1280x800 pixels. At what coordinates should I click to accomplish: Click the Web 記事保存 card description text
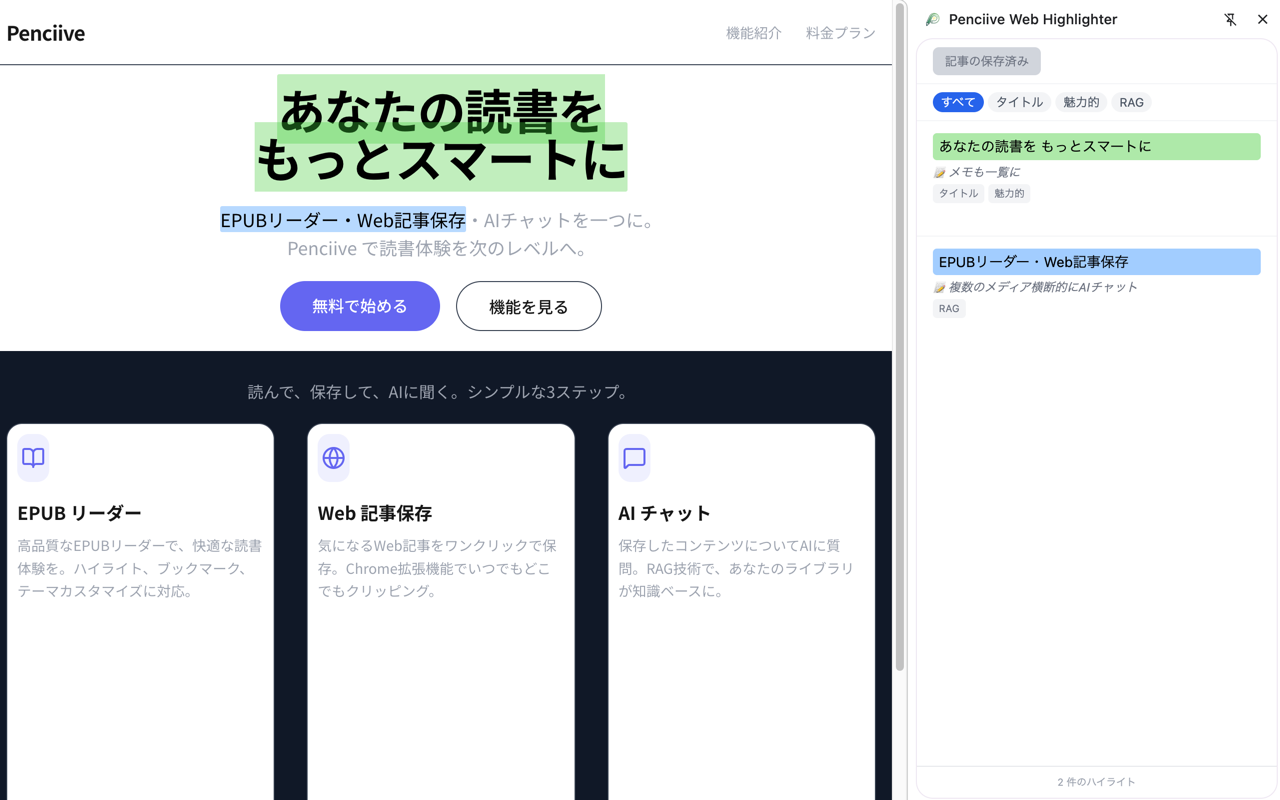438,568
